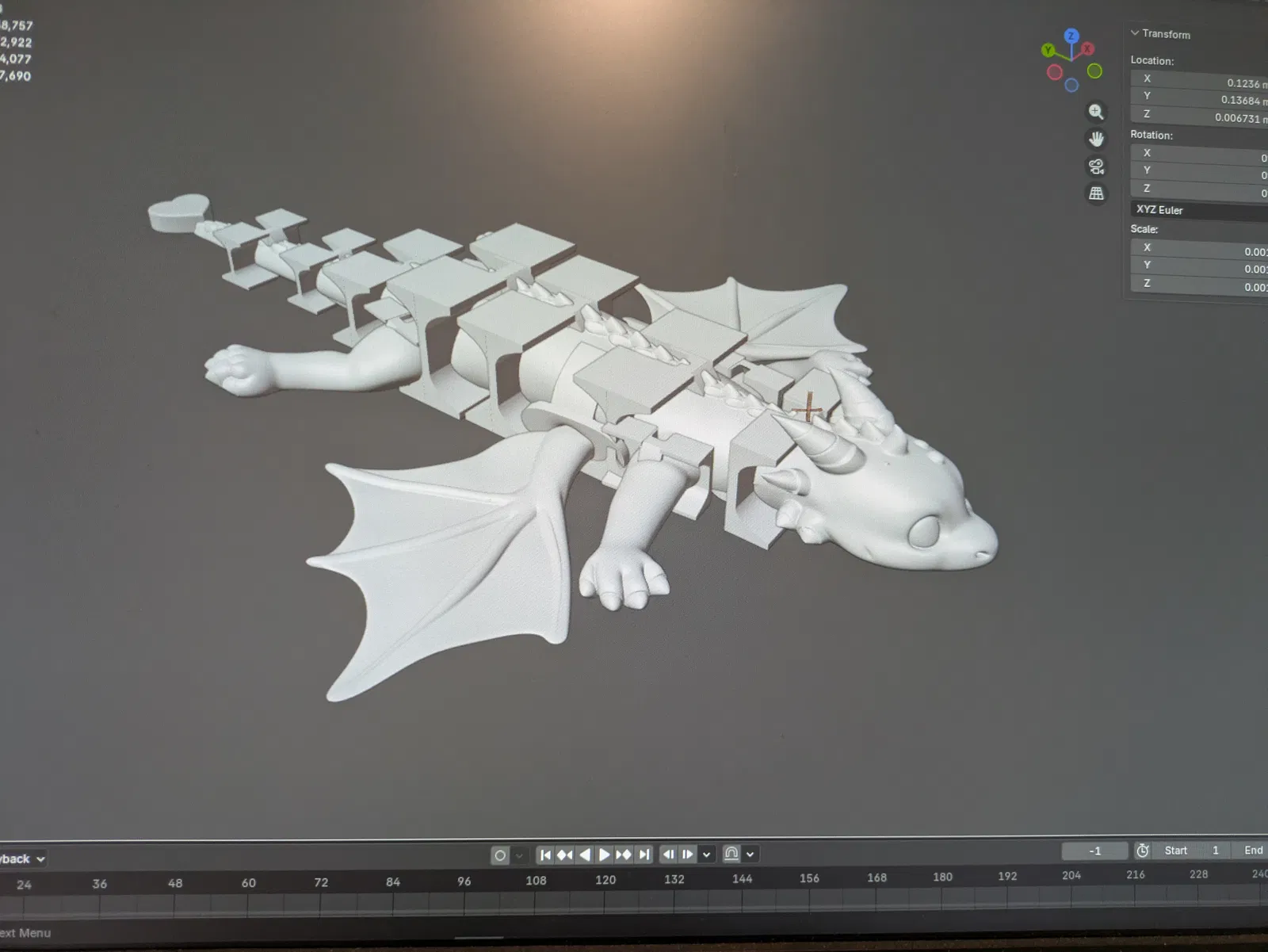
Task: Click the End frame field
Action: click(1251, 851)
